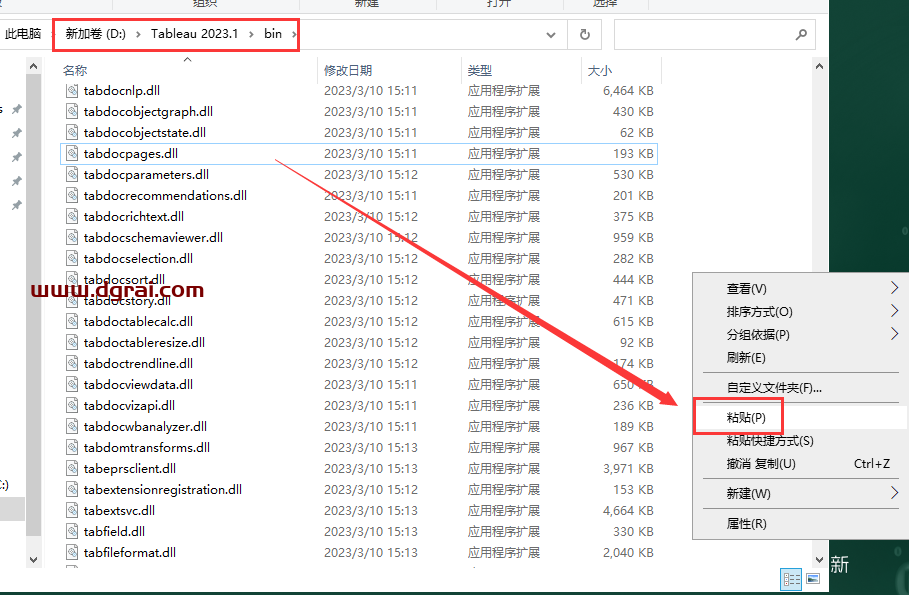The image size is (909, 595).
Task: Choose 自定义文件夹(F)... menu entry
Action: coord(801,387)
